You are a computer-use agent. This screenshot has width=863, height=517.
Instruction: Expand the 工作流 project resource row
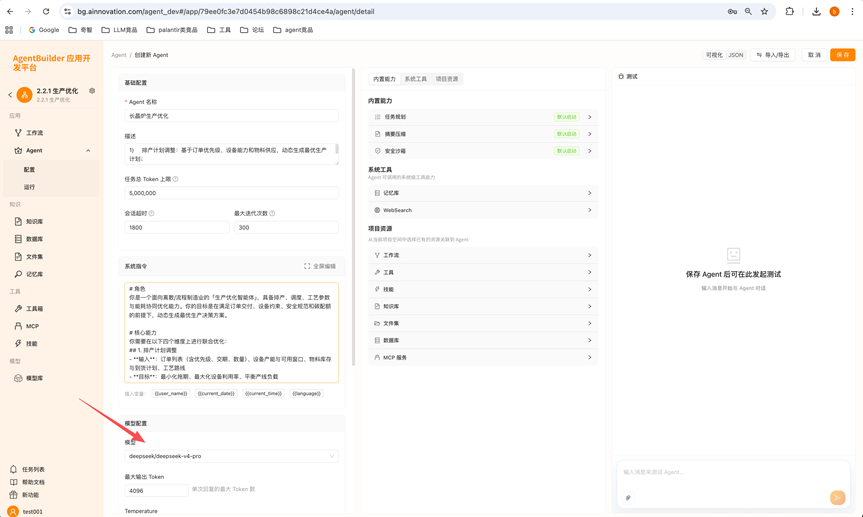tap(483, 255)
